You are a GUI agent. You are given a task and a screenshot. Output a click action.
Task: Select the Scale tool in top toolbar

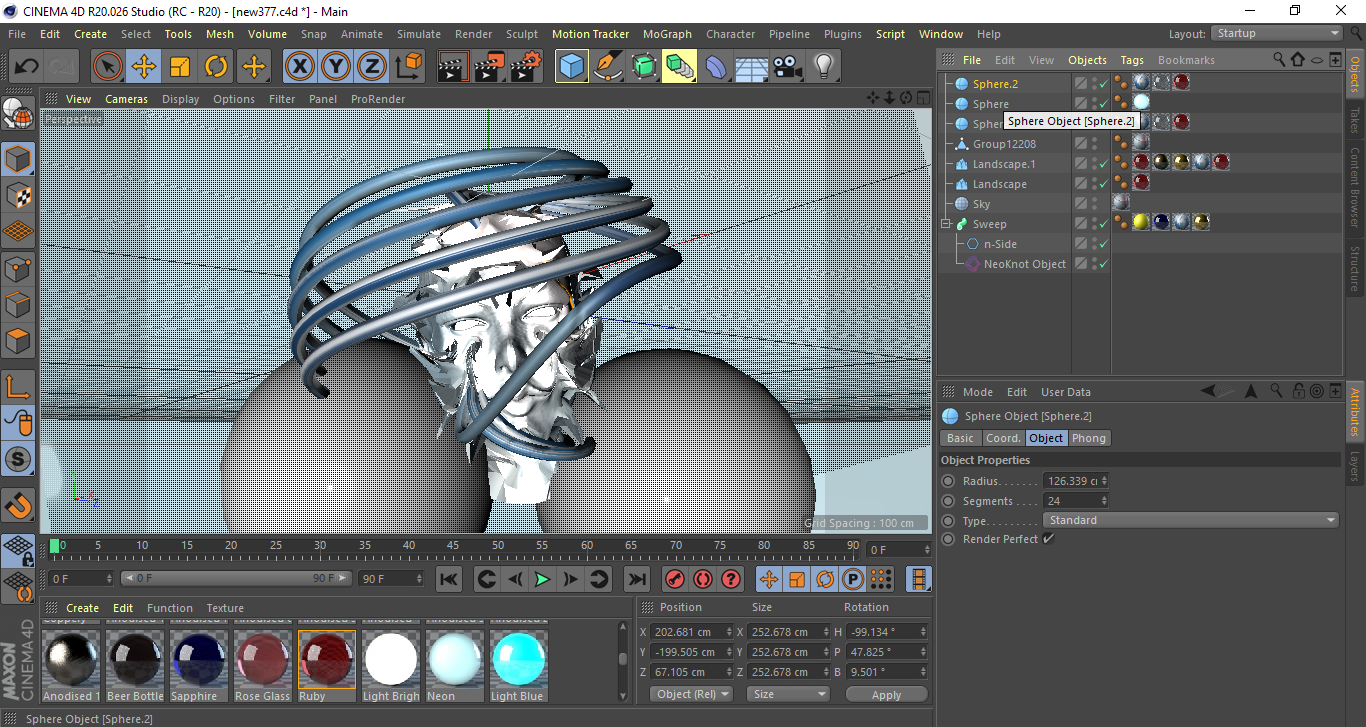coord(180,67)
